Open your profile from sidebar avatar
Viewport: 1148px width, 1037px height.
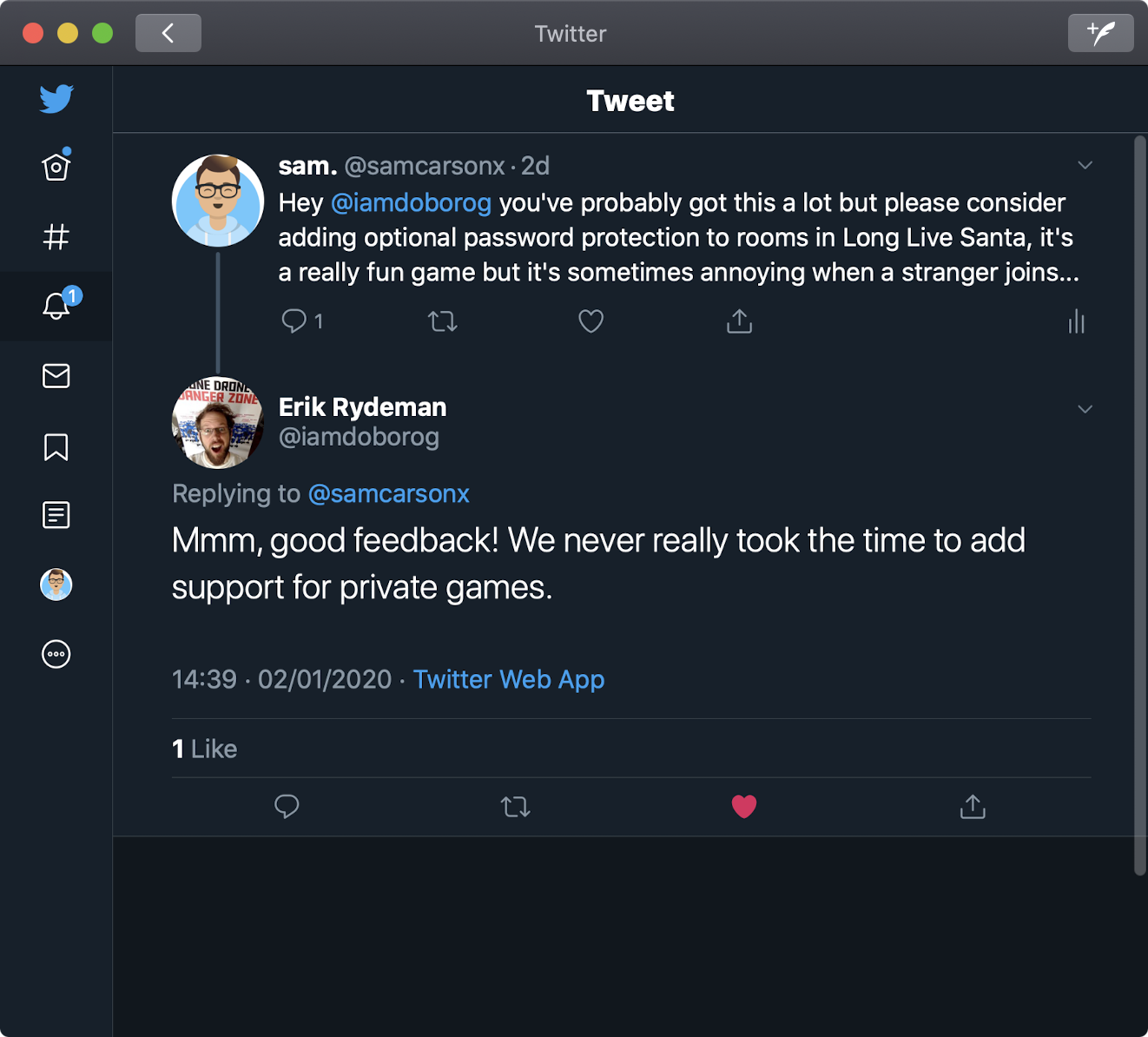(56, 585)
